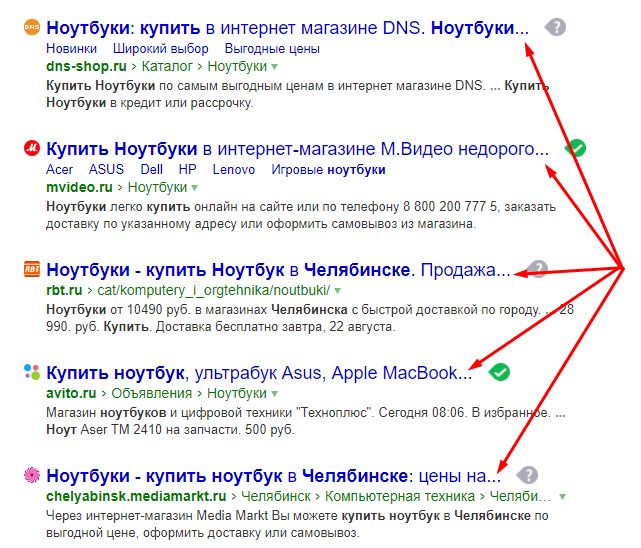
Task: Click green checkmark badge next to M.Video result
Action: pyautogui.click(x=575, y=148)
